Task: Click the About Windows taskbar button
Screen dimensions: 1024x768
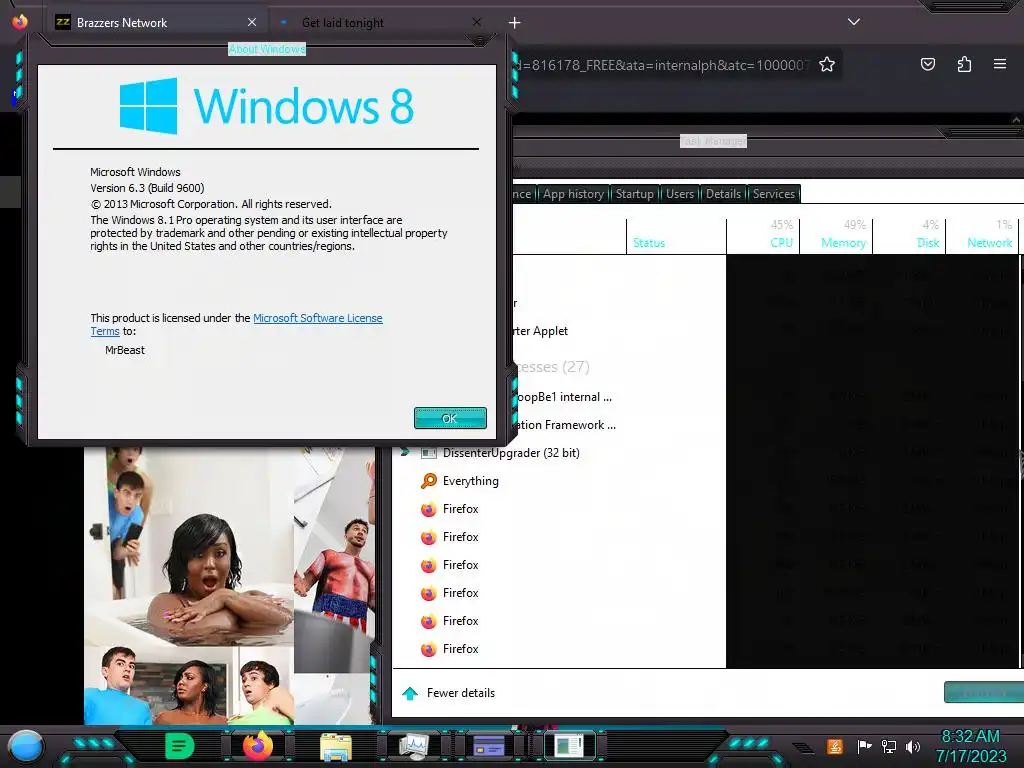Action: pyautogui.click(x=568, y=746)
